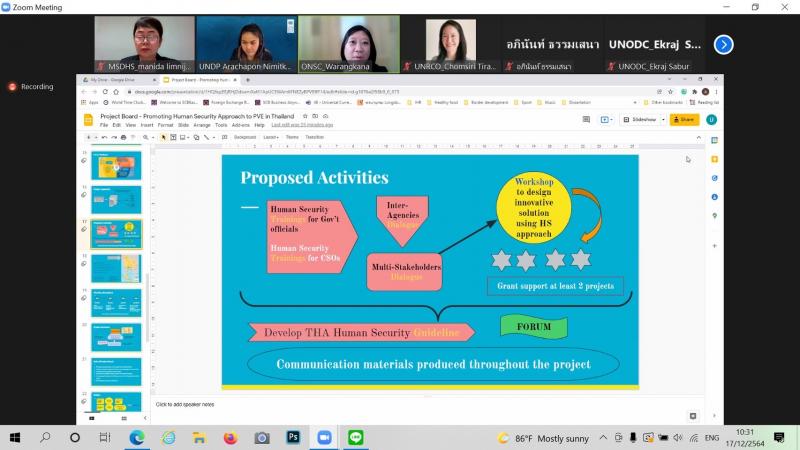Open the comment history icon in Slides
The image size is (800, 450).
[586, 119]
